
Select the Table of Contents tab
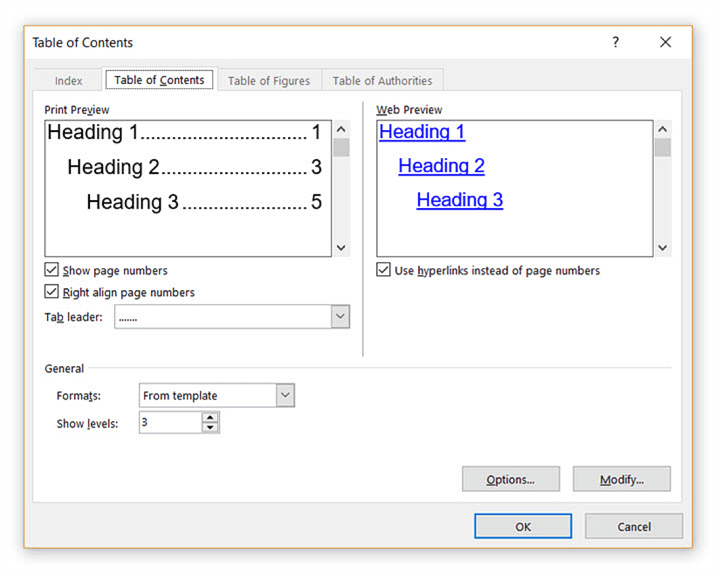(x=159, y=80)
